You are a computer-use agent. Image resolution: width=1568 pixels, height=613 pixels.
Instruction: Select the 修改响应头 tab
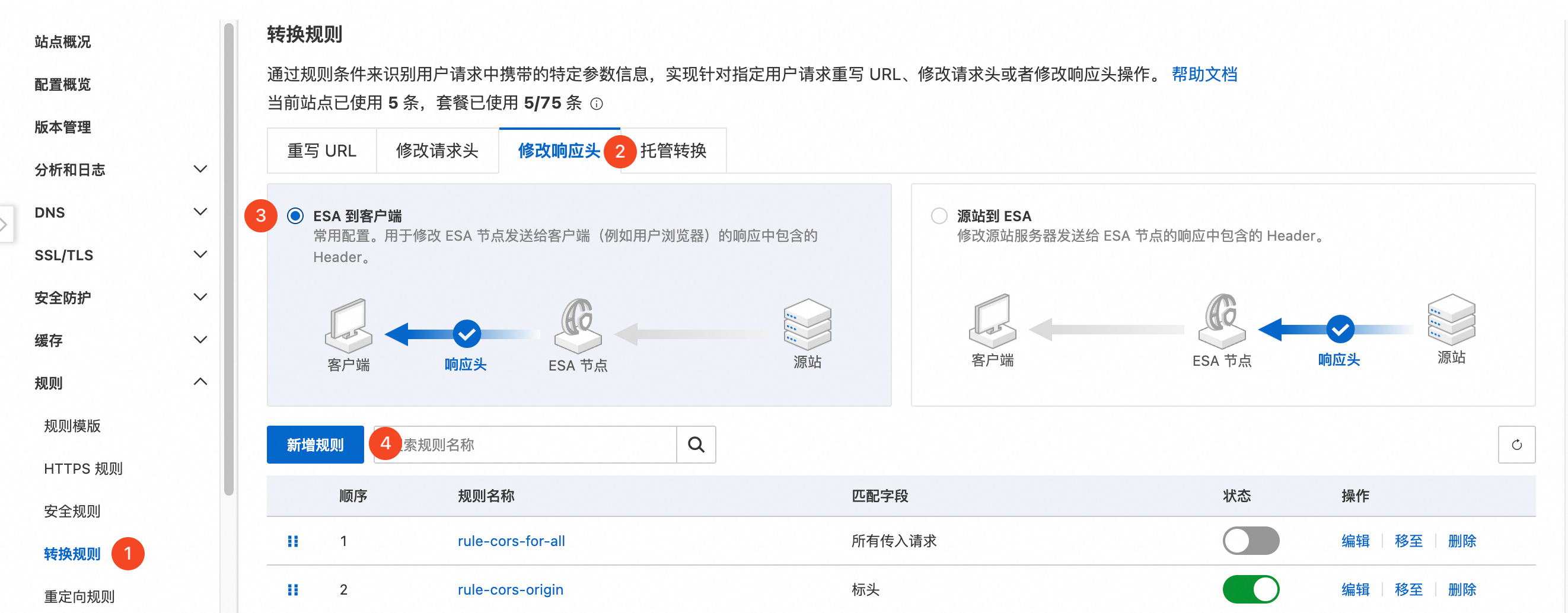[559, 151]
